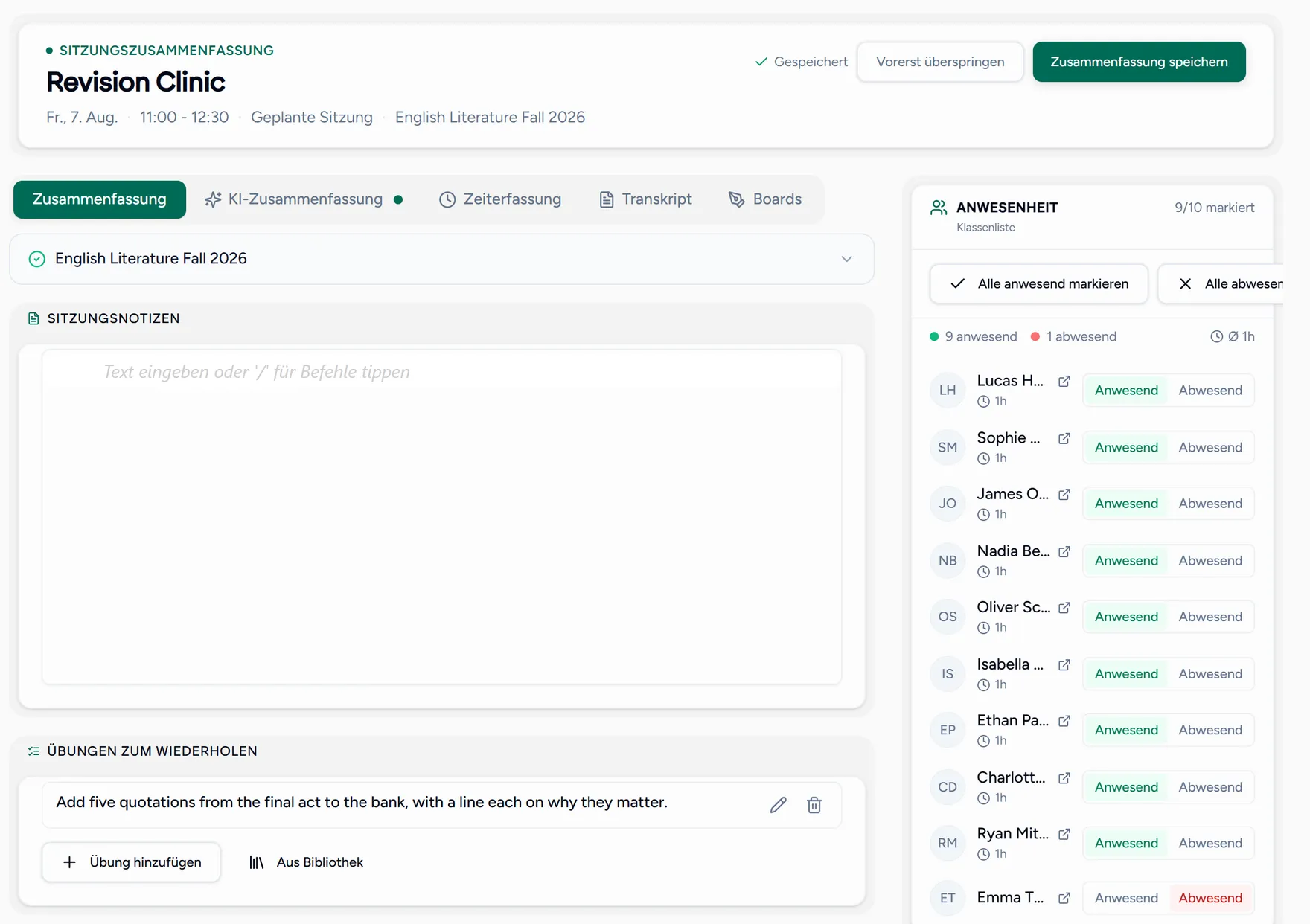Add a new exercise with Übung hinzufügen
Screen dimensions: 1310x924
[131, 862]
